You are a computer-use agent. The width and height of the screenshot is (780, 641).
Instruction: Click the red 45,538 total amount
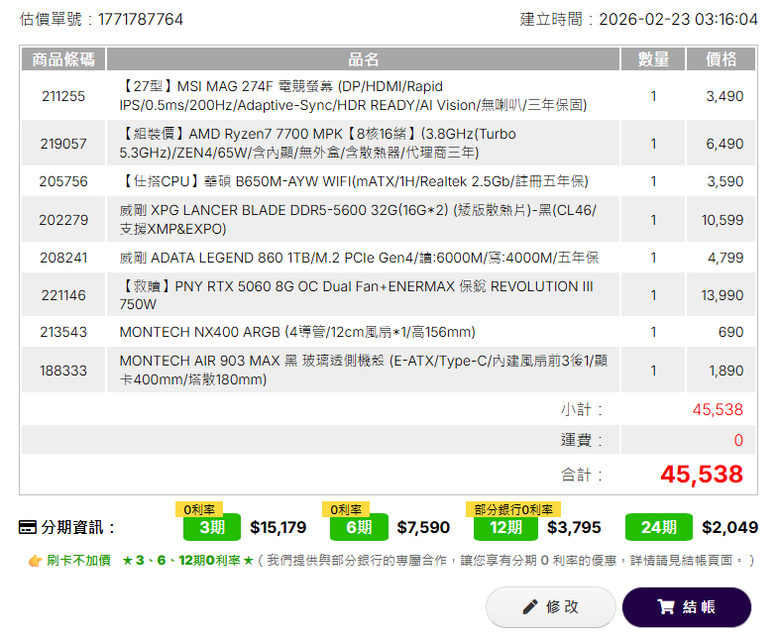(x=701, y=474)
